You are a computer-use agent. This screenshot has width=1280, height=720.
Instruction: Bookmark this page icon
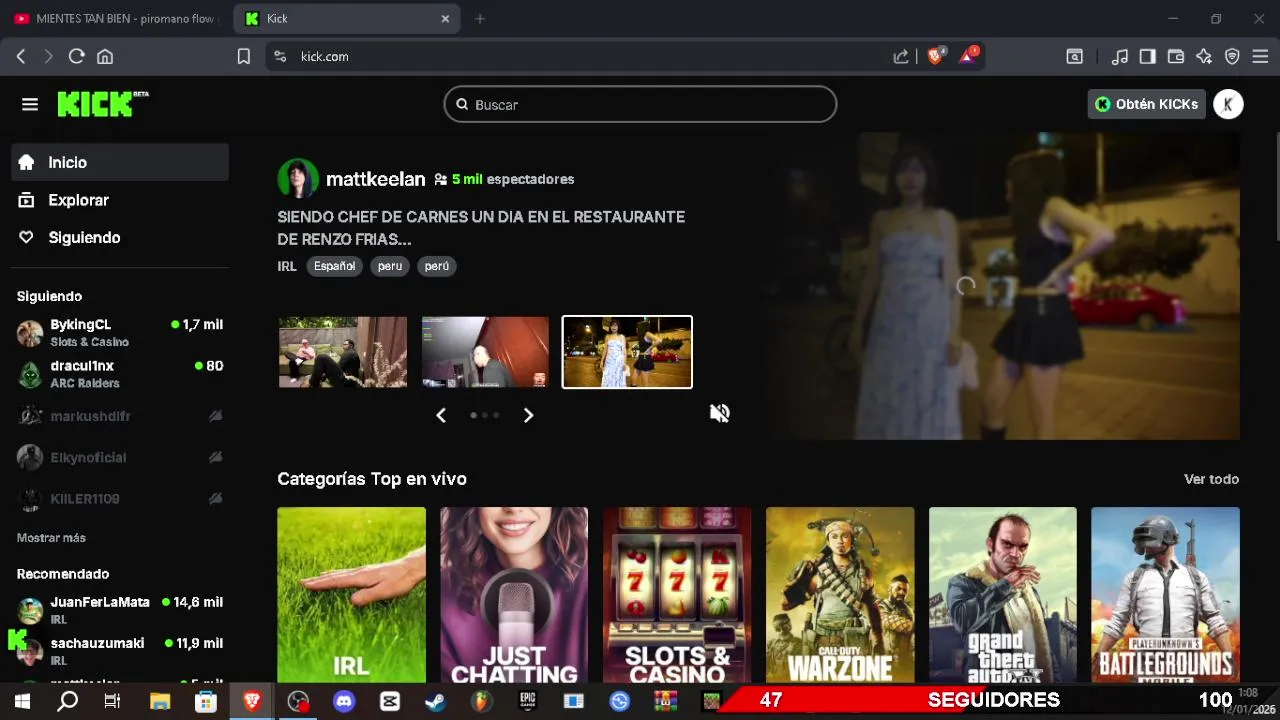click(243, 57)
